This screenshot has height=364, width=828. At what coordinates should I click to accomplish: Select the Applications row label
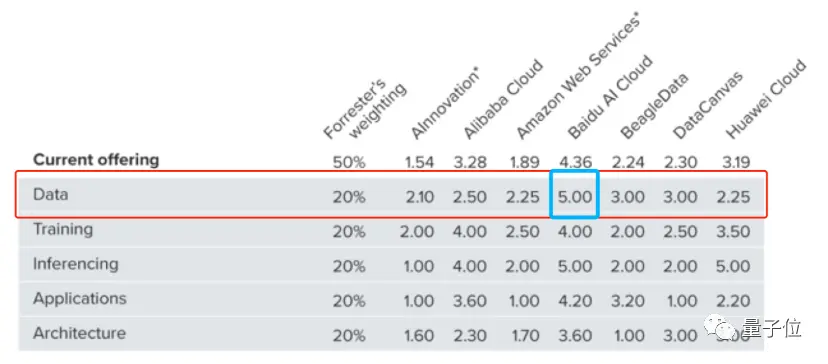coord(80,299)
